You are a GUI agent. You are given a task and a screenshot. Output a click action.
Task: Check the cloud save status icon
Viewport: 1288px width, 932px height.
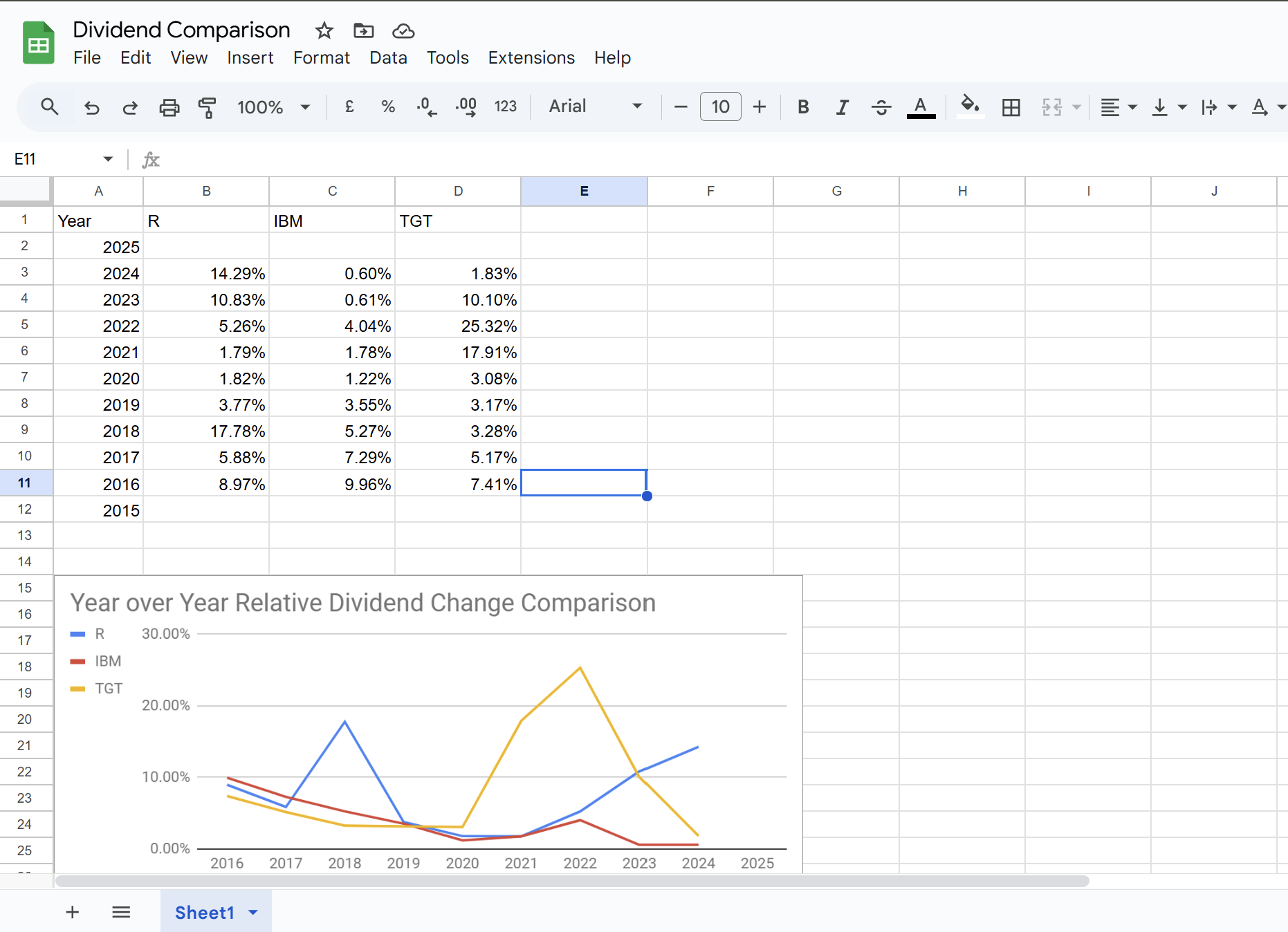point(403,31)
